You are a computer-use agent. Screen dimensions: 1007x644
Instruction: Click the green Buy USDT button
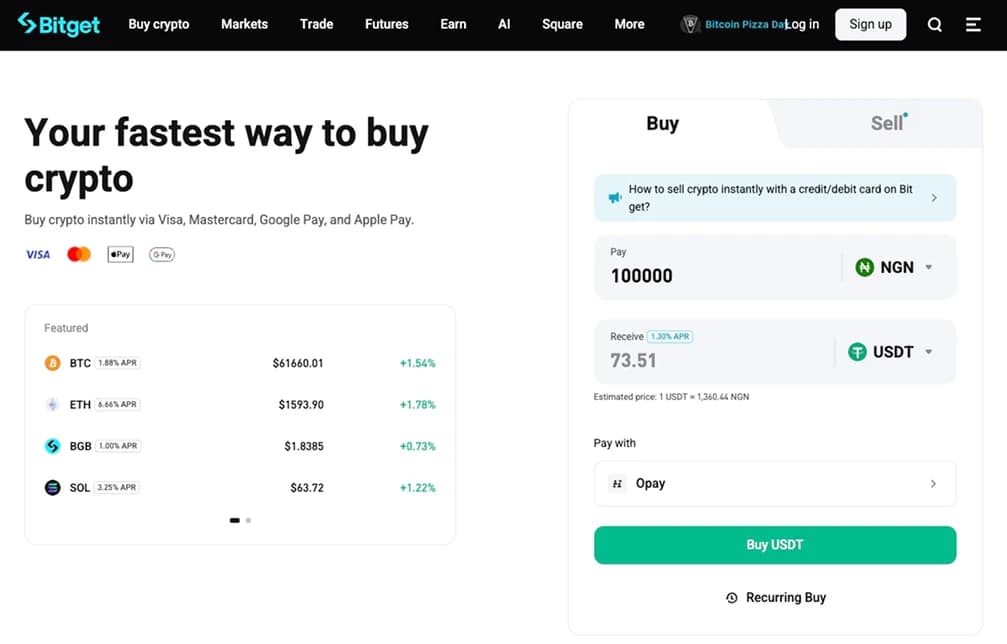click(775, 545)
